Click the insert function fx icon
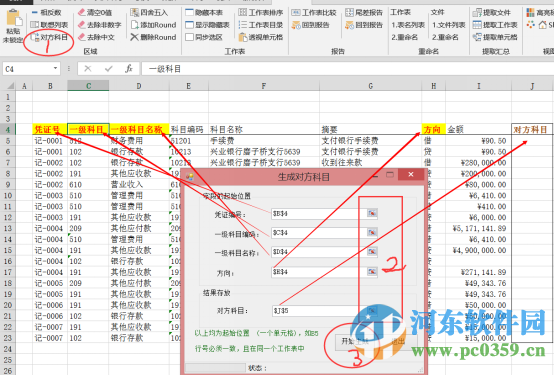 pos(129,69)
